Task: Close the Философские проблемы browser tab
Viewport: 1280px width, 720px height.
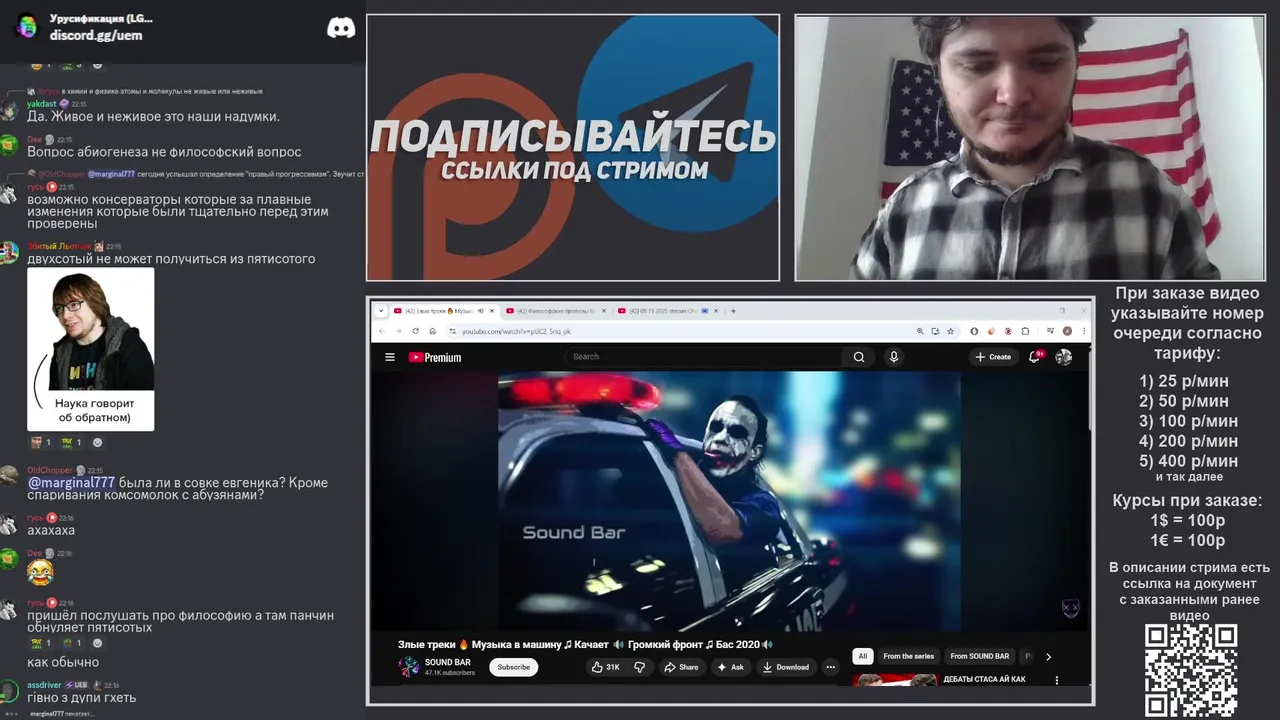Action: (605, 311)
